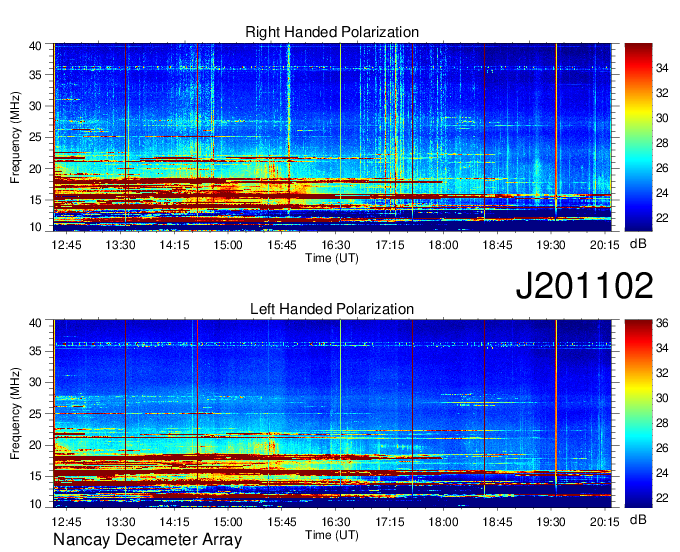The height and width of the screenshot is (552, 680).
Task: Click the 12:45 tick of Right Handed plot
Action: pos(66,245)
